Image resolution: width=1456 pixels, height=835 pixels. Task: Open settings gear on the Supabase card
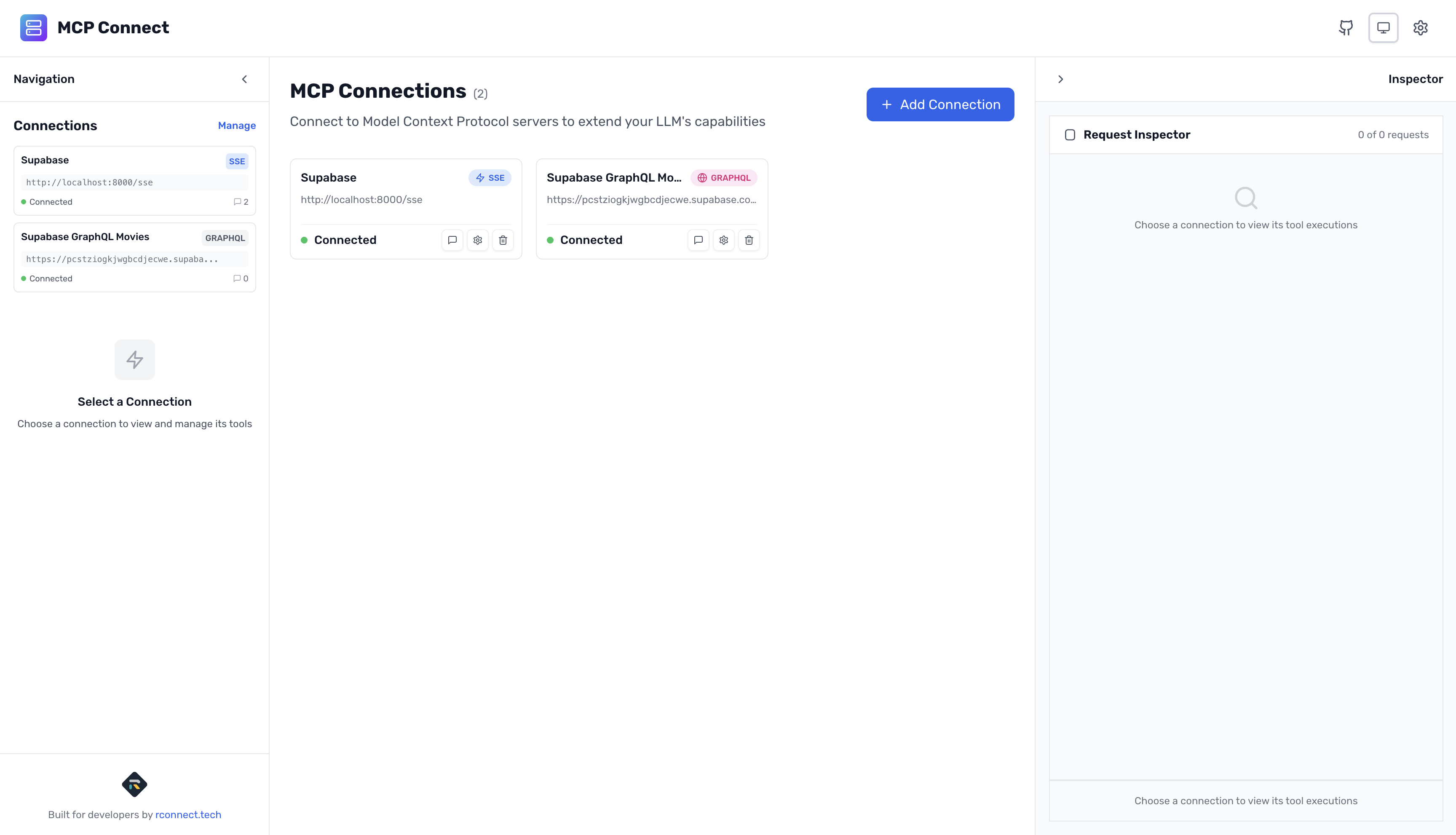(478, 240)
